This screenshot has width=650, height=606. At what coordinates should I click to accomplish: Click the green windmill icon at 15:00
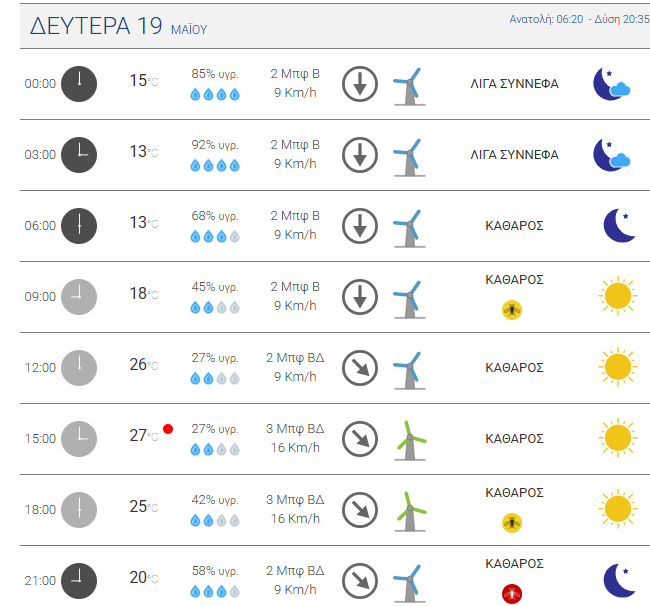click(x=410, y=439)
